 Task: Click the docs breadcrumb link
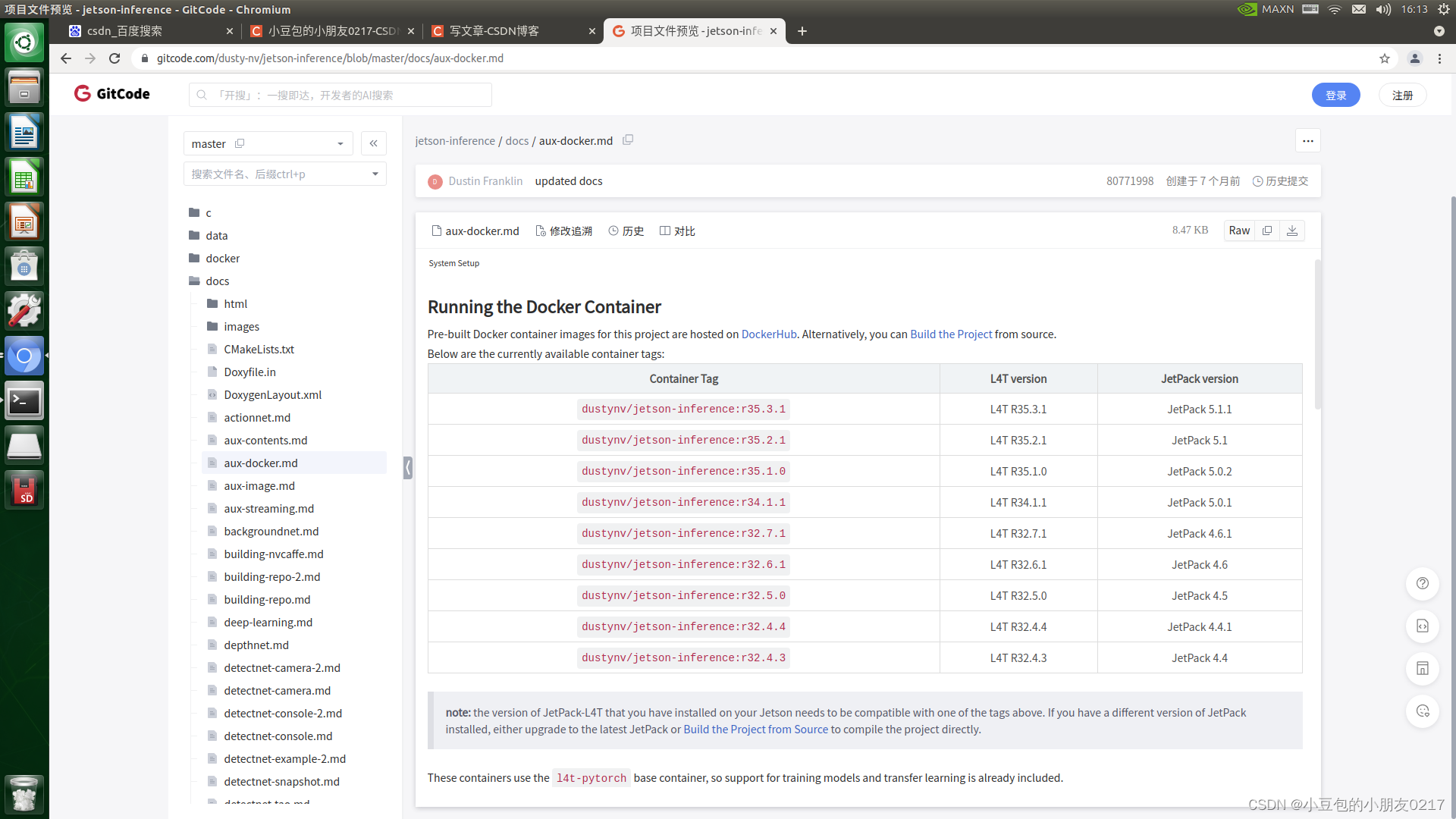[517, 141]
